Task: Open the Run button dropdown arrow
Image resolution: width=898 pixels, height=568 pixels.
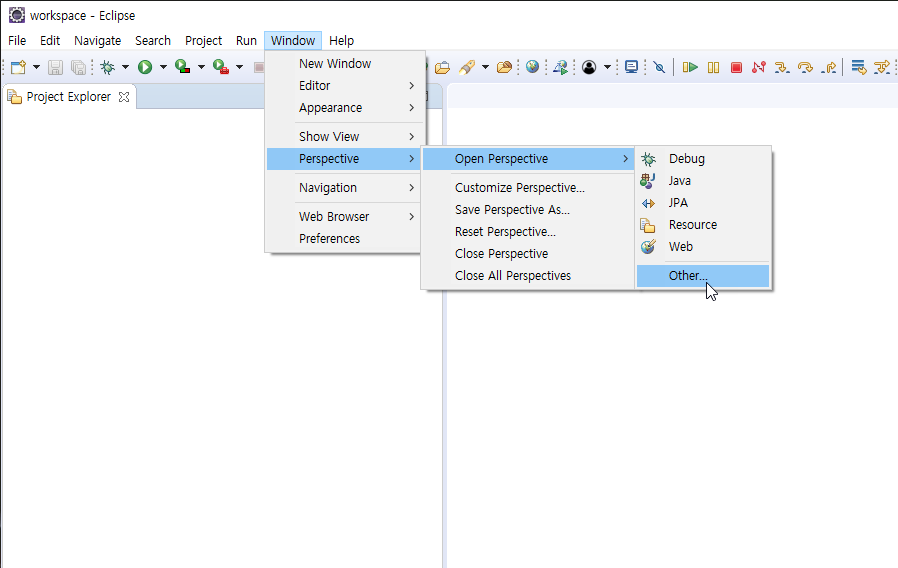Action: [163, 67]
